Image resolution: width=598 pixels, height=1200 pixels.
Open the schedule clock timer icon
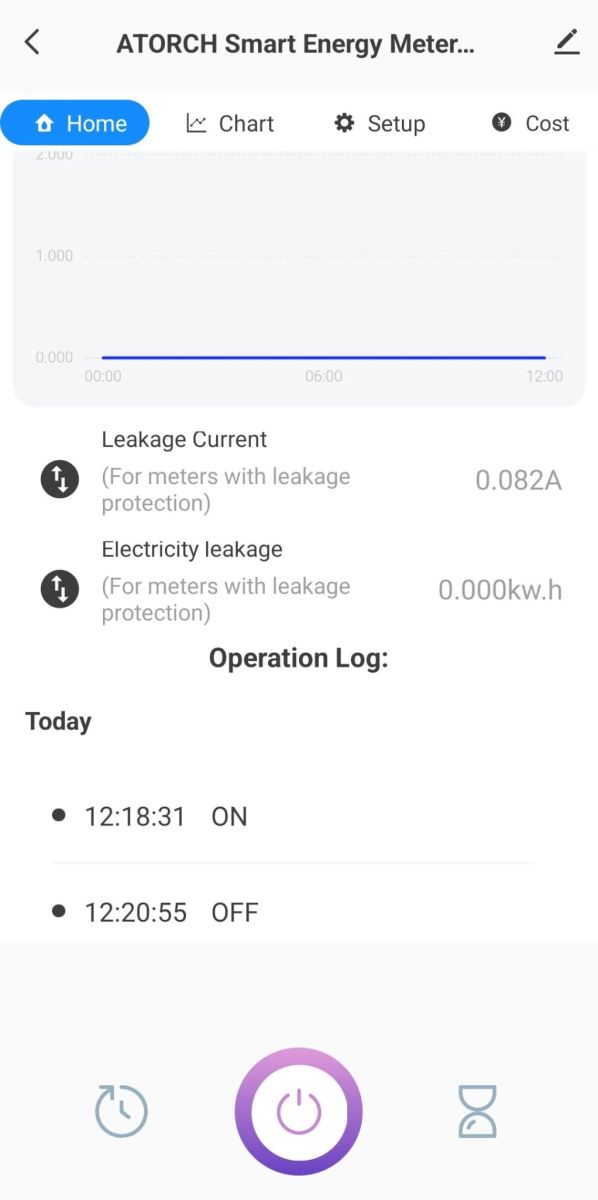(121, 1111)
